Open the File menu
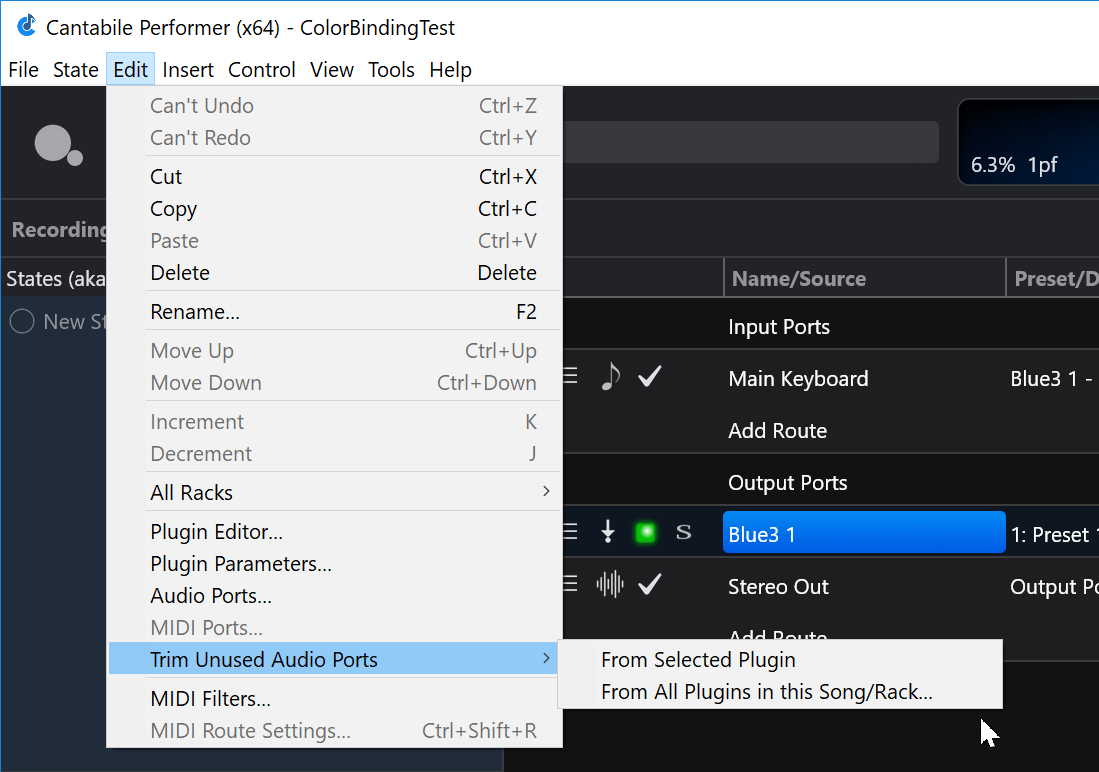This screenshot has height=772, width=1099. [x=24, y=69]
